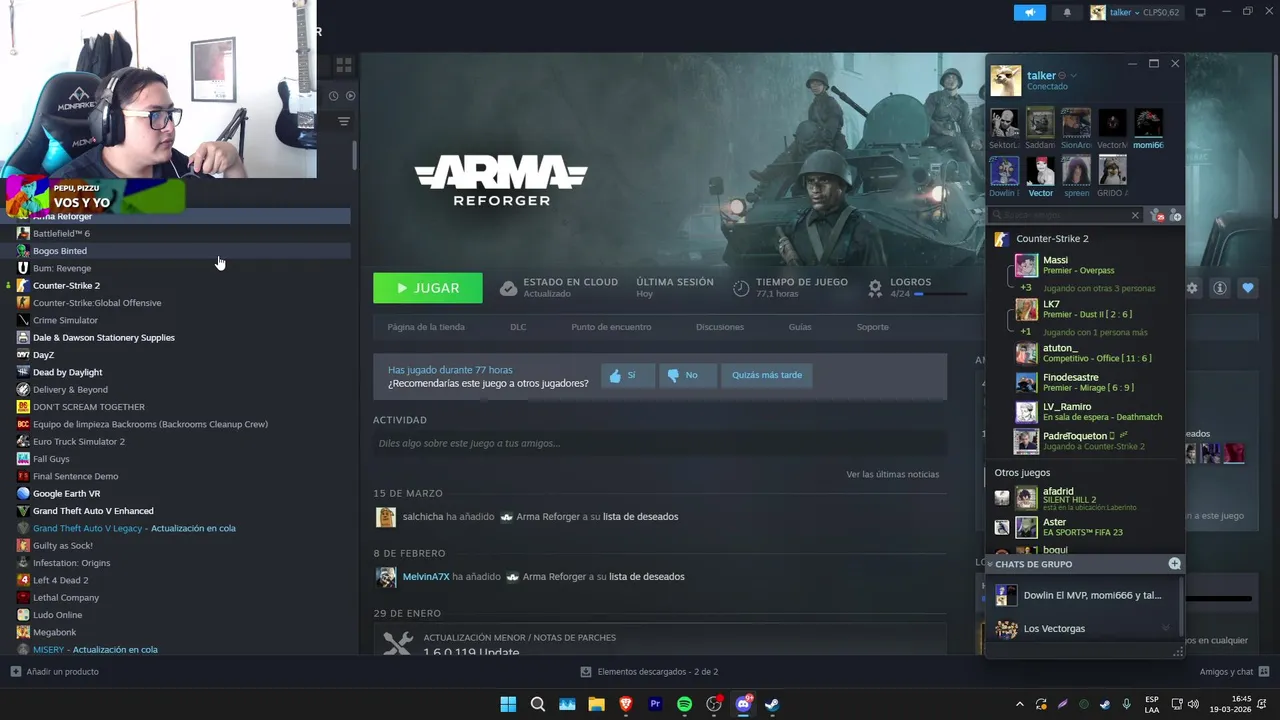Click Ver las últimas noticias link
Screen dimensions: 1280x720
pos(892,474)
